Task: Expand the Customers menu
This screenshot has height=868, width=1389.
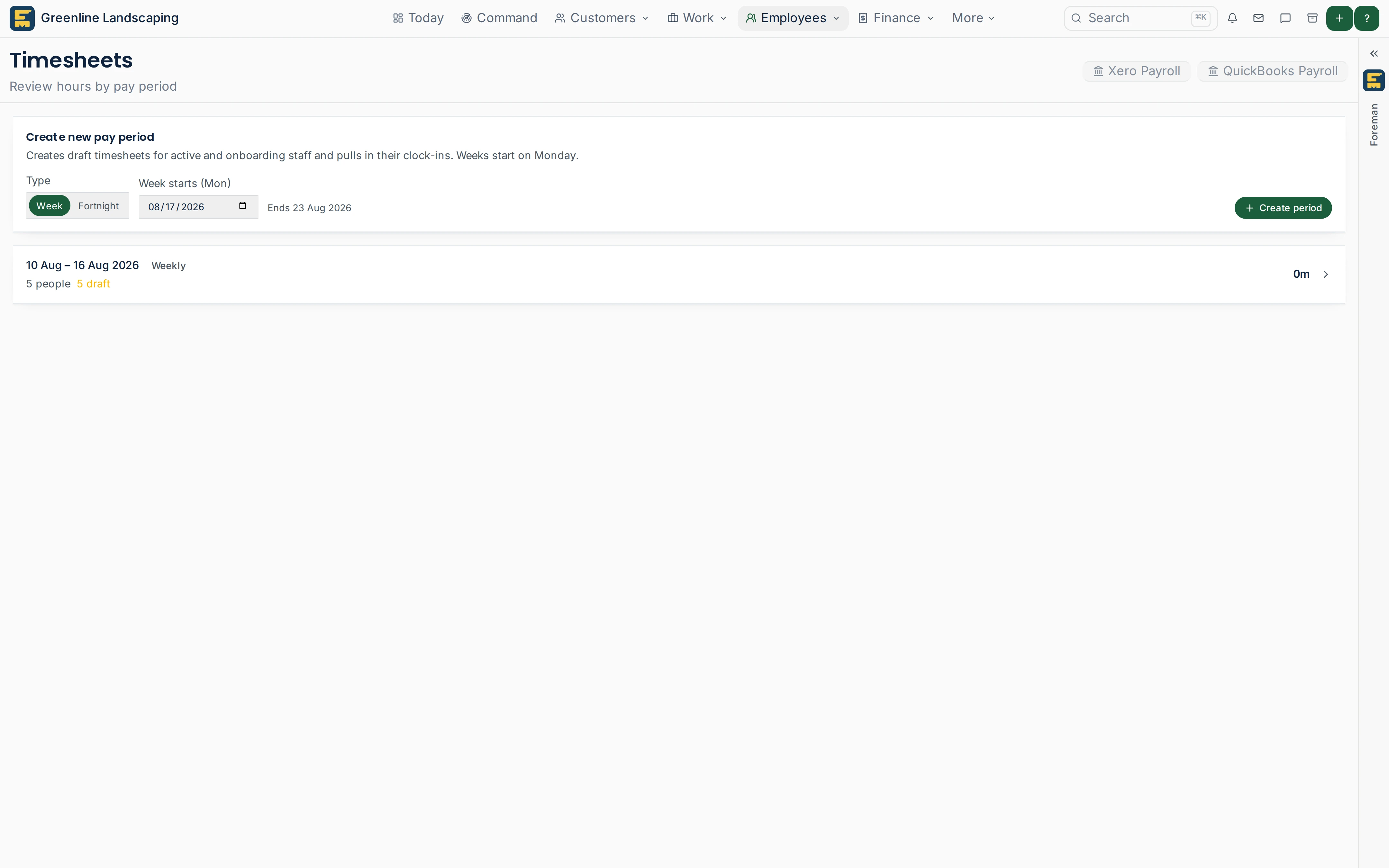Action: click(x=602, y=18)
